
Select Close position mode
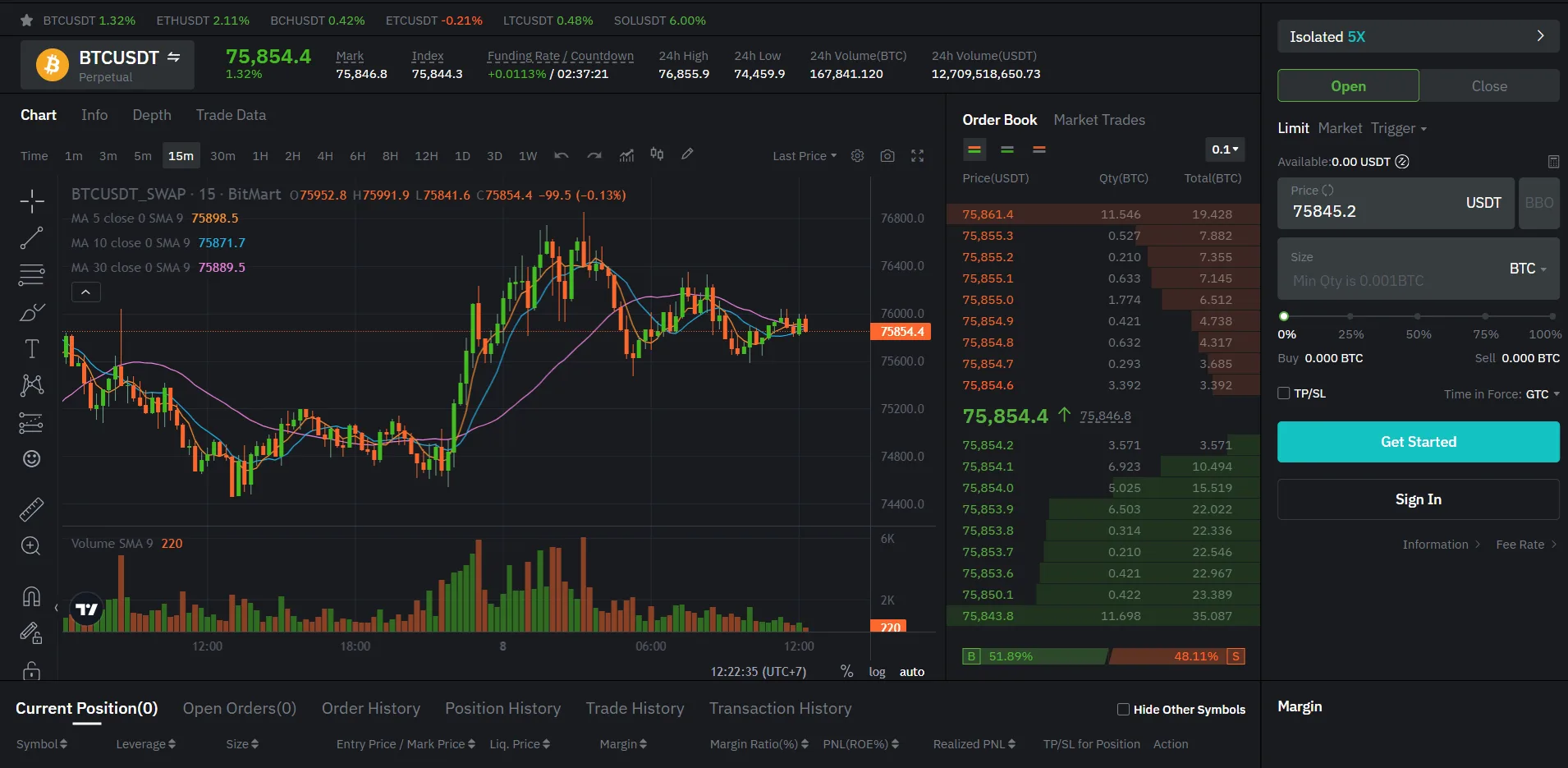tap(1489, 85)
